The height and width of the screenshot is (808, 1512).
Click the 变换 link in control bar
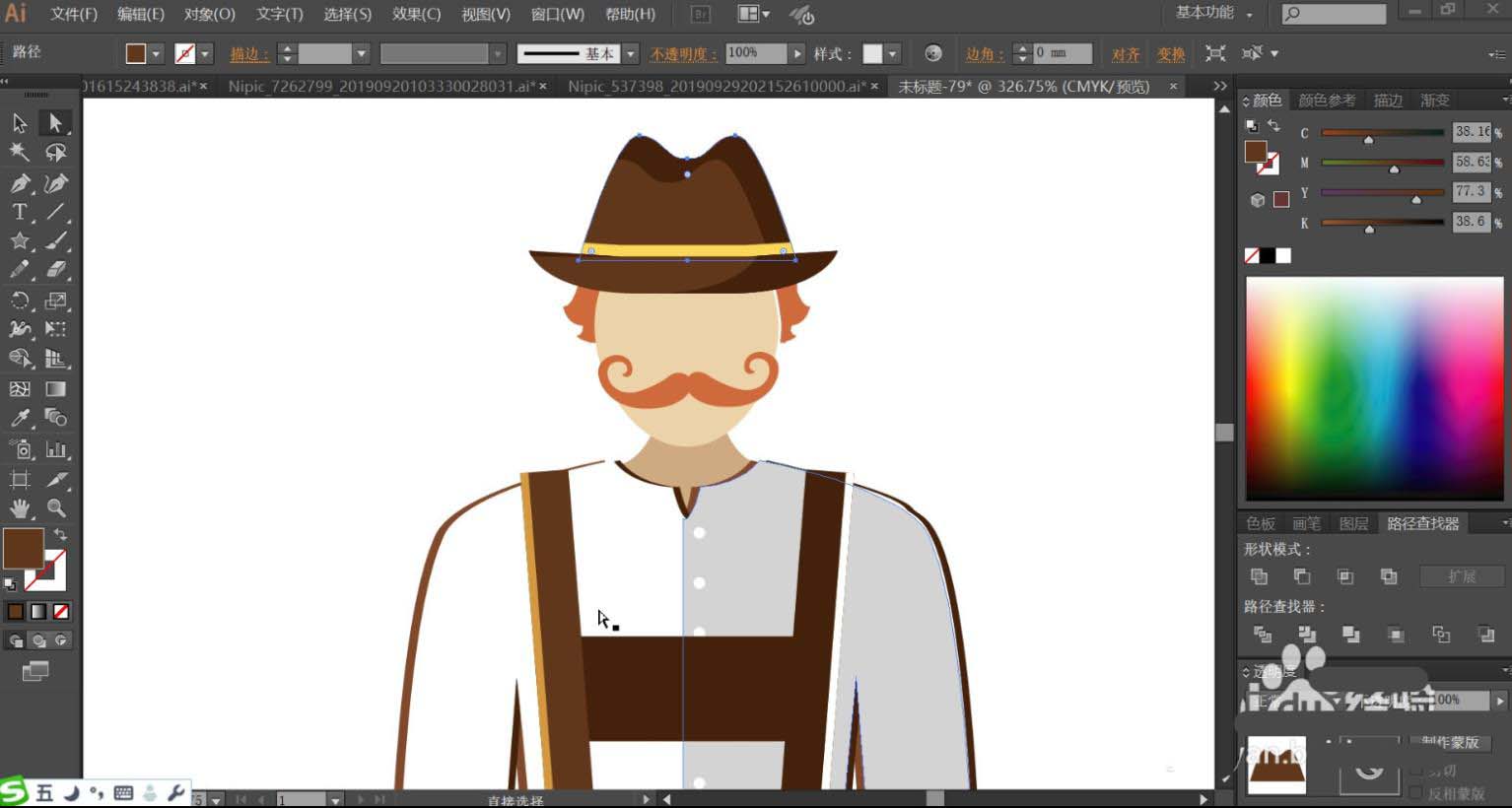tap(1171, 54)
